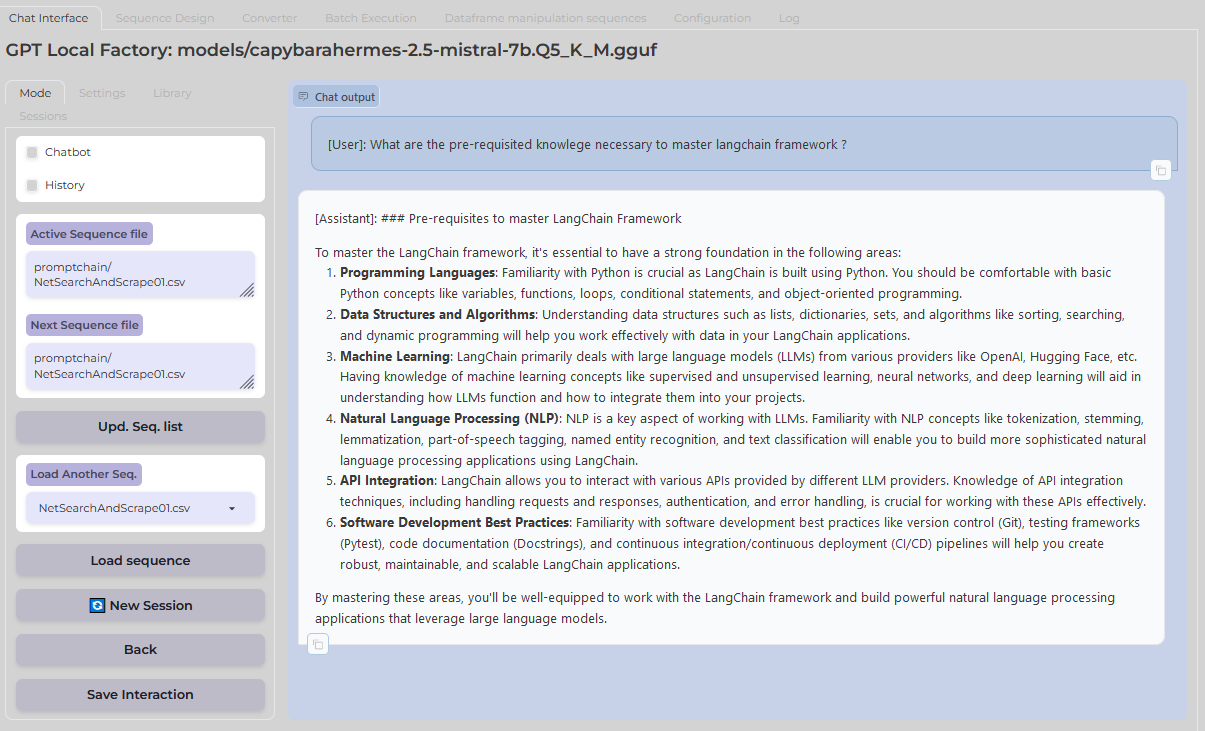
Task: Open the Batch Execution tab
Action: (x=371, y=18)
